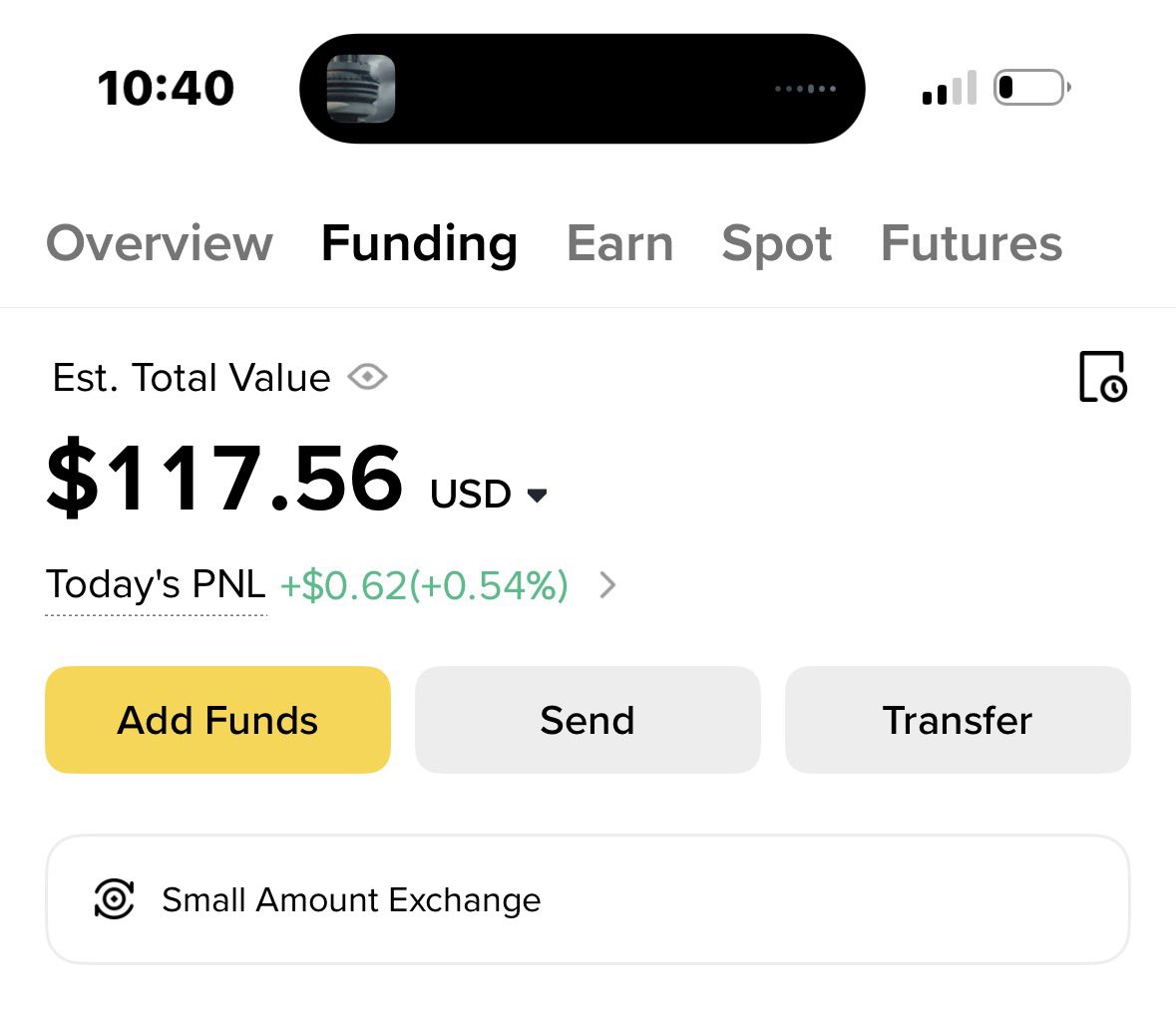Tap the audio waveform indicator in Dynamic Island
This screenshot has width=1176, height=1022.
pos(806,89)
